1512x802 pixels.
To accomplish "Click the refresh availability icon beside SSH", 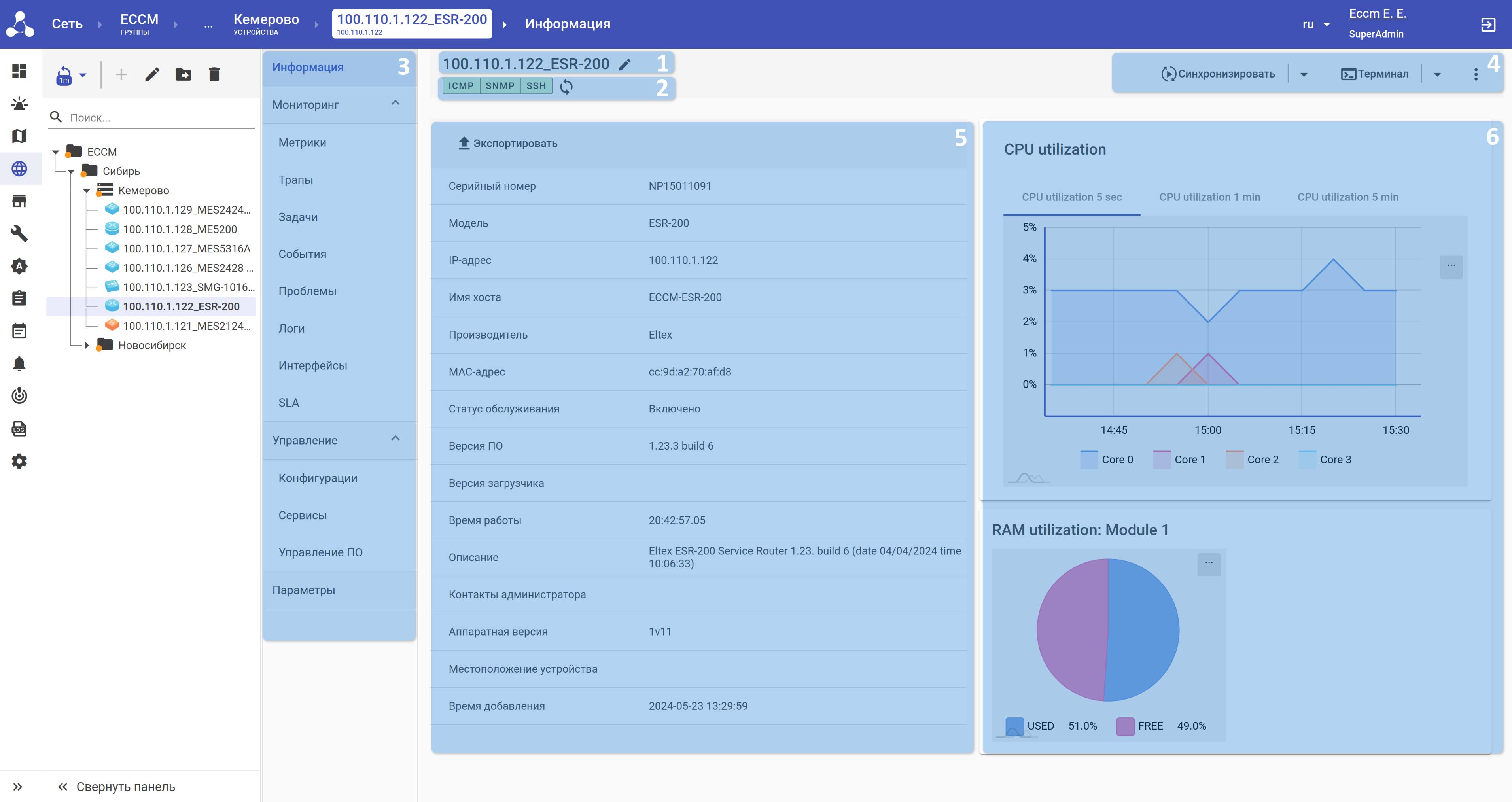I will pos(566,87).
